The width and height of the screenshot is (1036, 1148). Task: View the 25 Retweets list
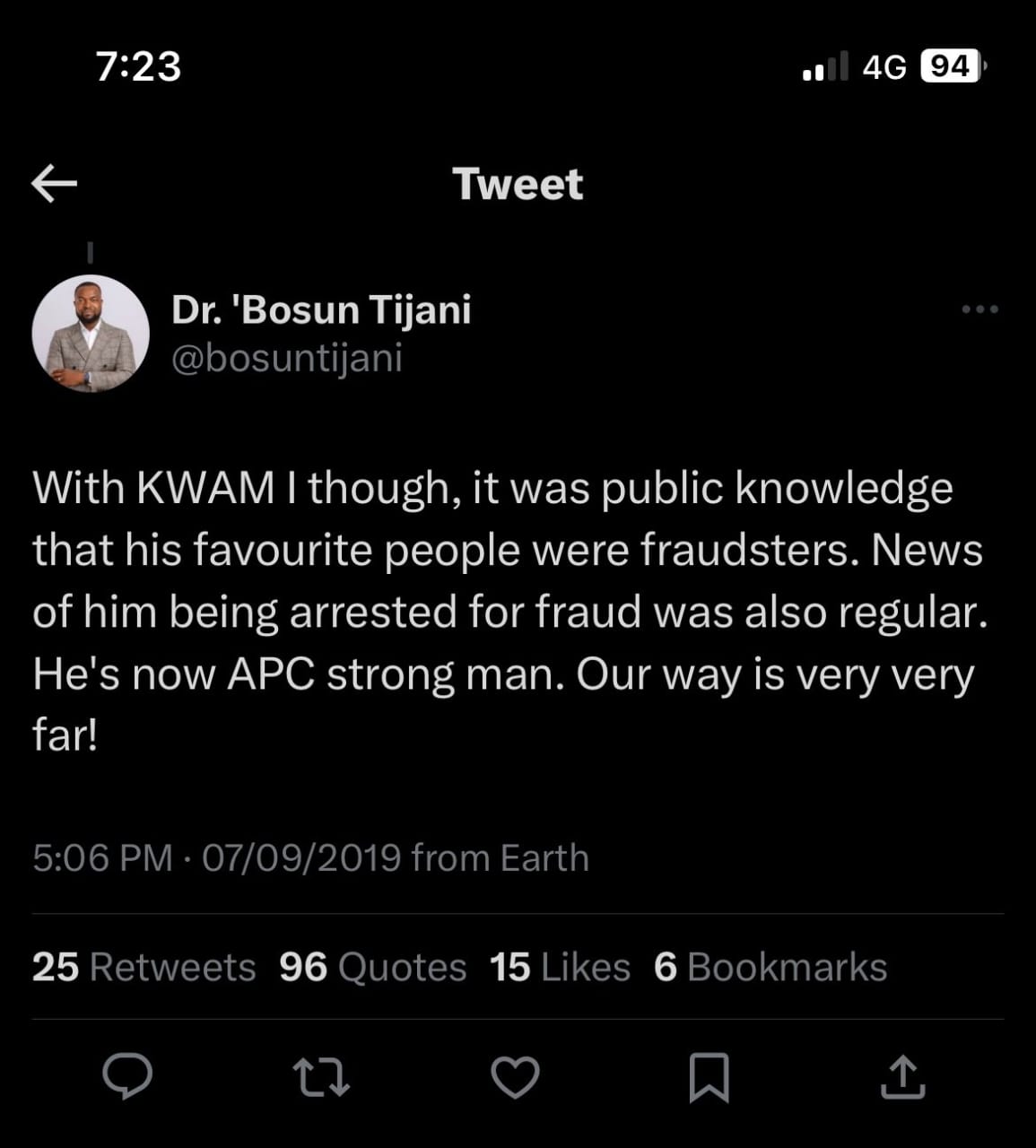click(x=144, y=967)
